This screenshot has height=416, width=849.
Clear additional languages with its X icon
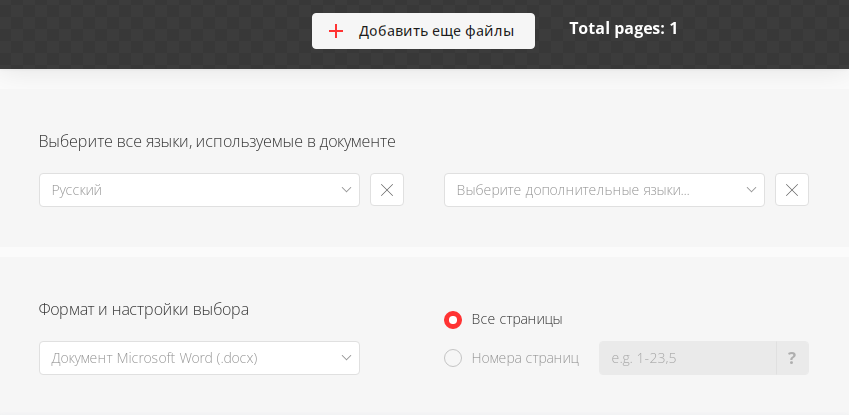pos(792,190)
